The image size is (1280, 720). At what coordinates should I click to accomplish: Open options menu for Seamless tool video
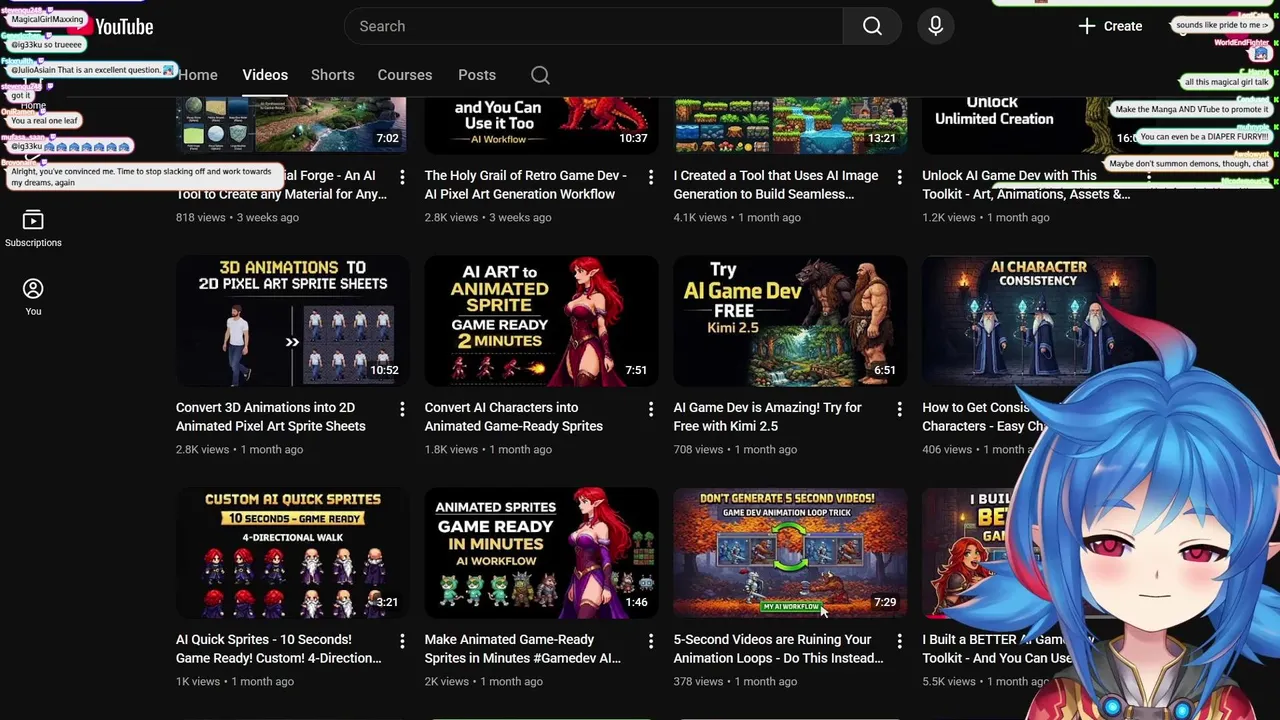pyautogui.click(x=899, y=177)
